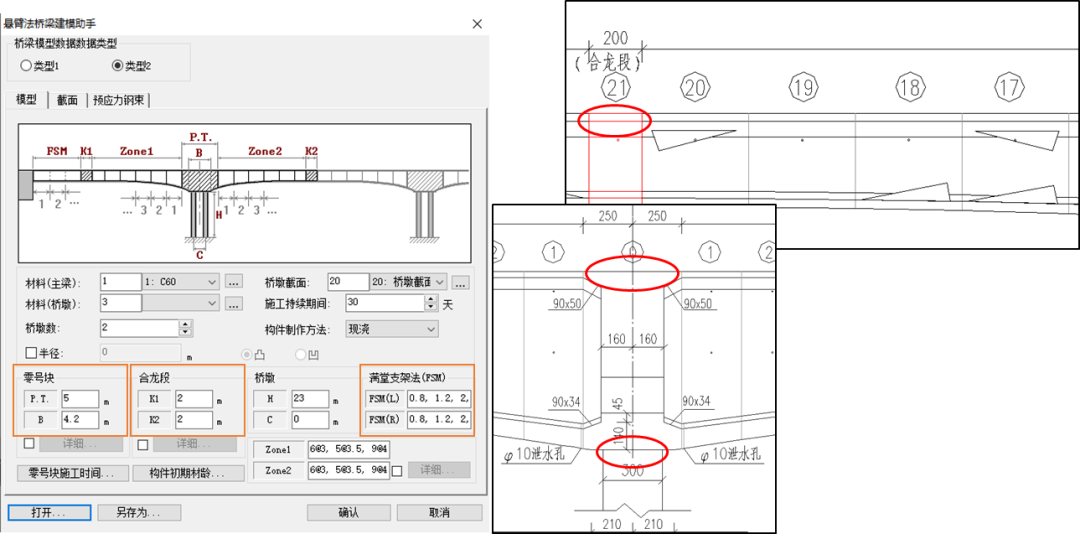Viewport: 1080px width, 534px height.
Task: Click the ... button beside 材料(桥墩) dropdown
Action: pos(233,303)
